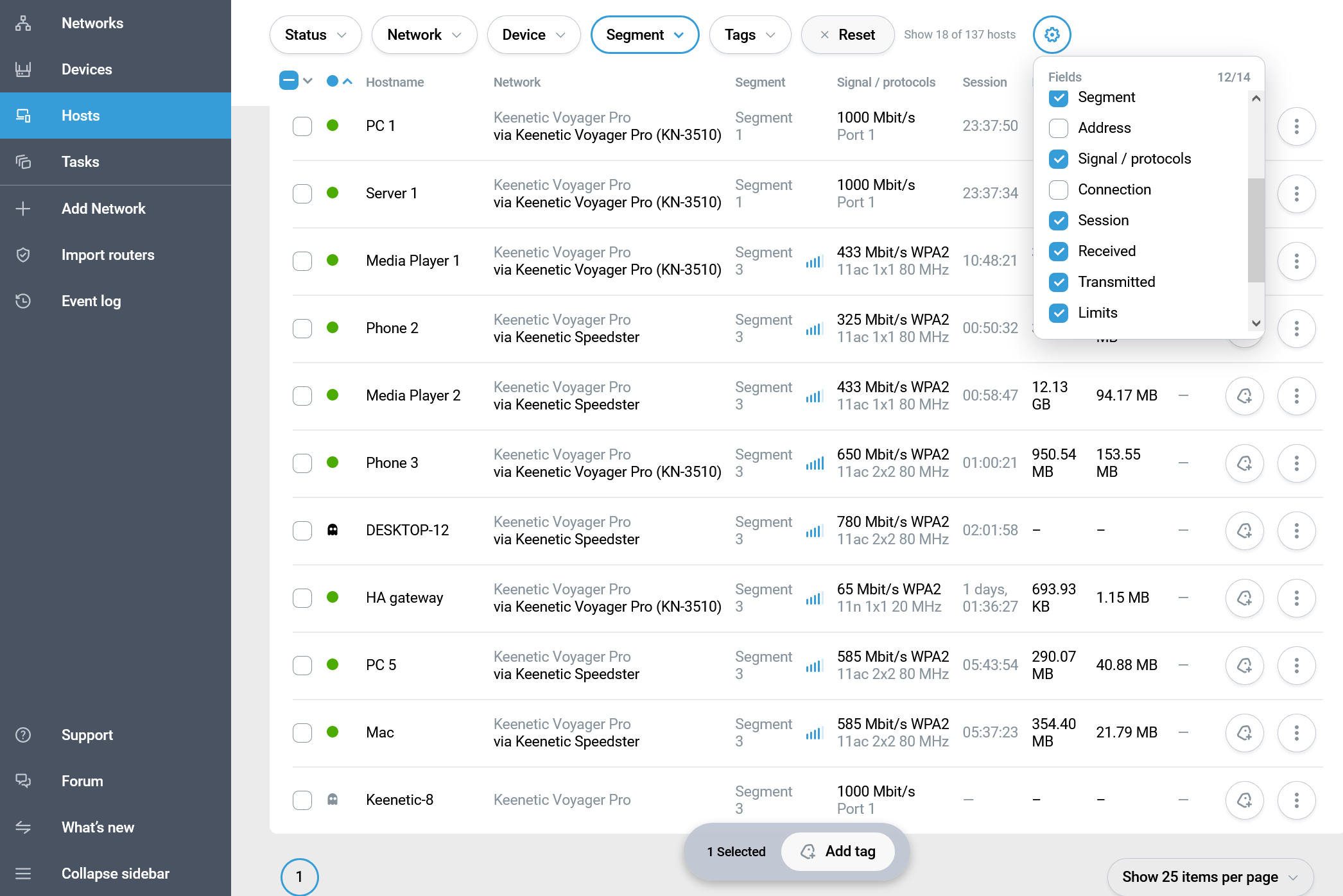The image size is (1343, 896).
Task: Open the three-dot menu for Keenetic-8
Action: (x=1296, y=800)
